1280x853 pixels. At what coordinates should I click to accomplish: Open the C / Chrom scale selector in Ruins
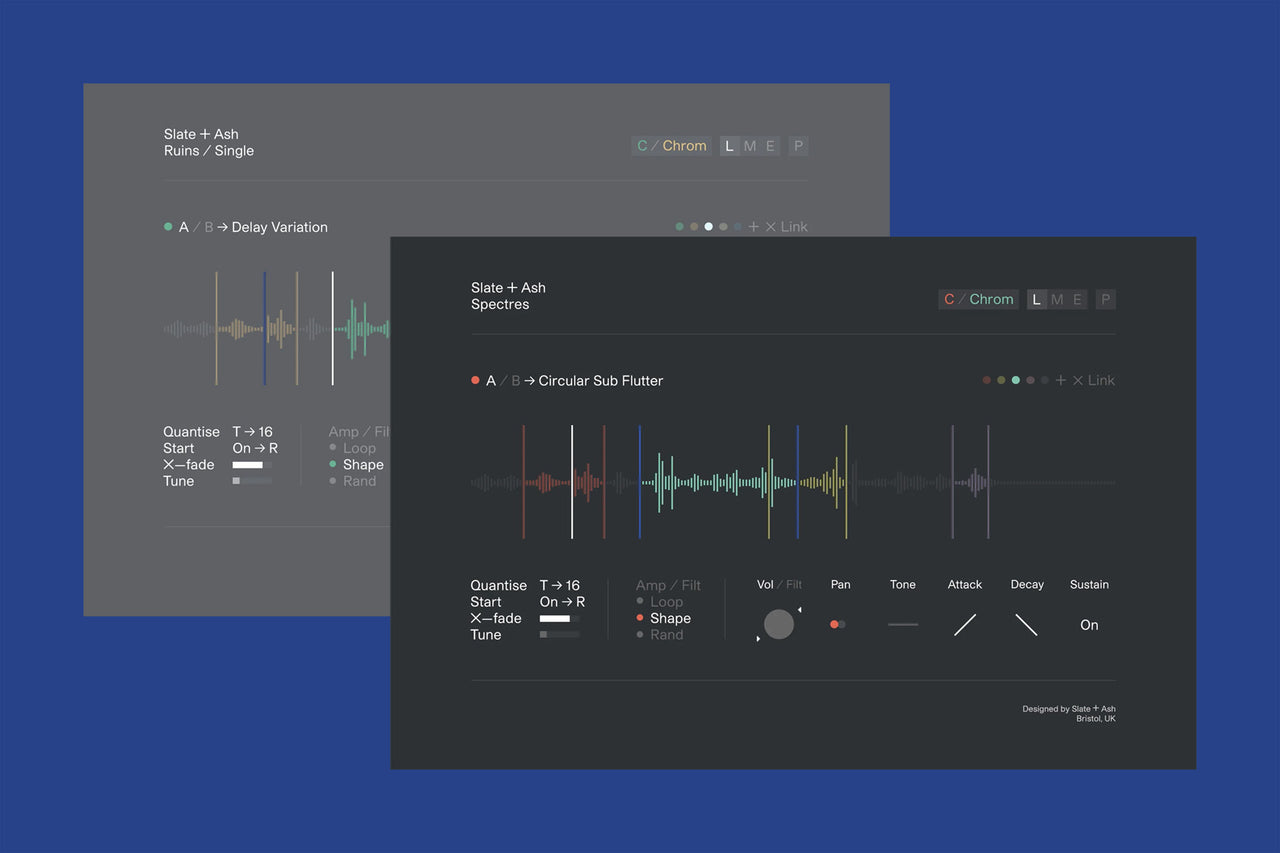point(671,146)
